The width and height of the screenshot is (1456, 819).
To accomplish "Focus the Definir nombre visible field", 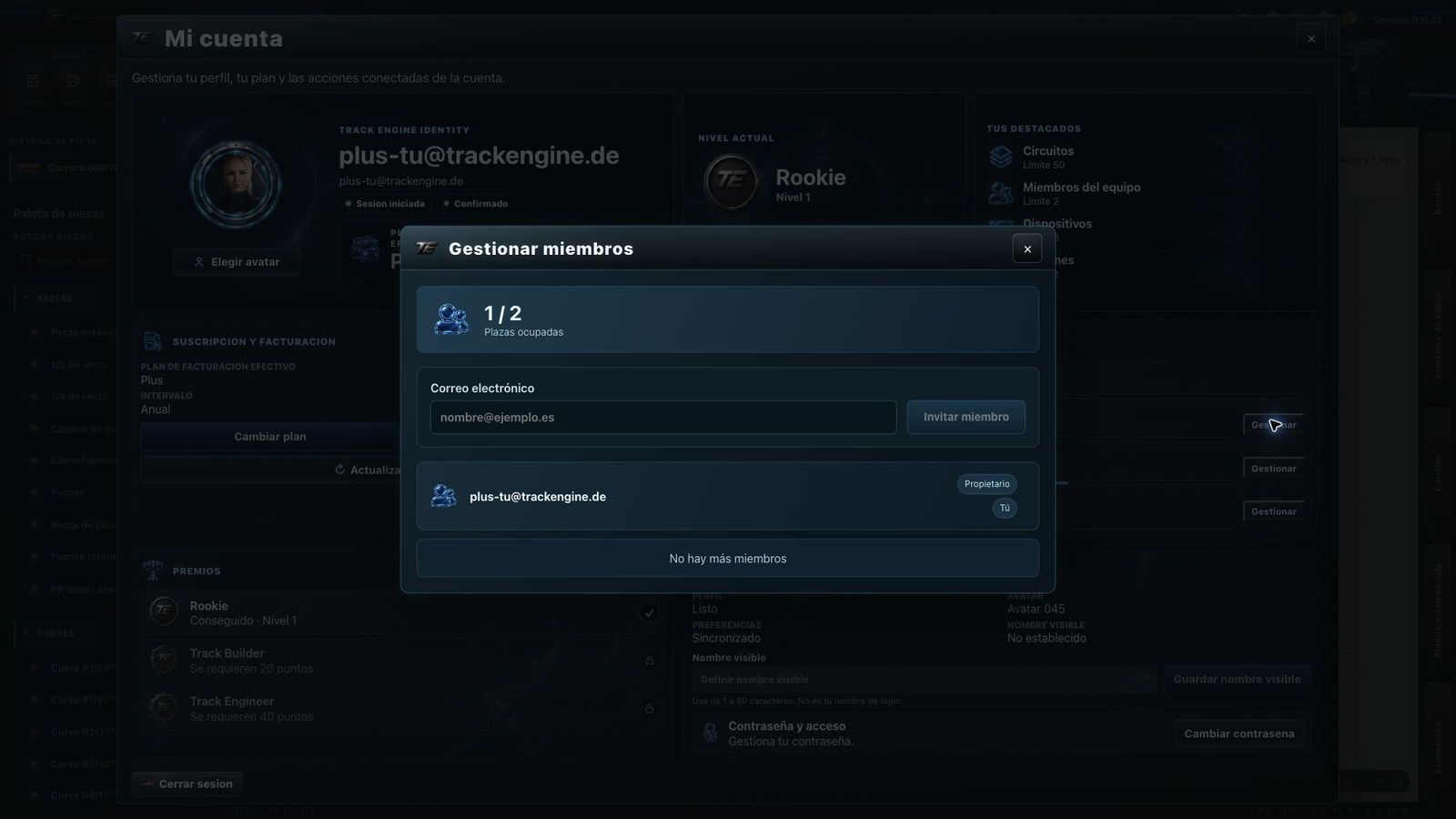I will 924,679.
